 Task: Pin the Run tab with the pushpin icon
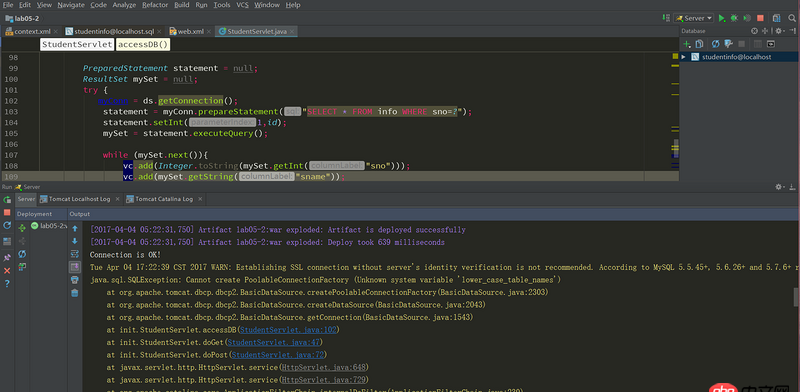click(7, 257)
